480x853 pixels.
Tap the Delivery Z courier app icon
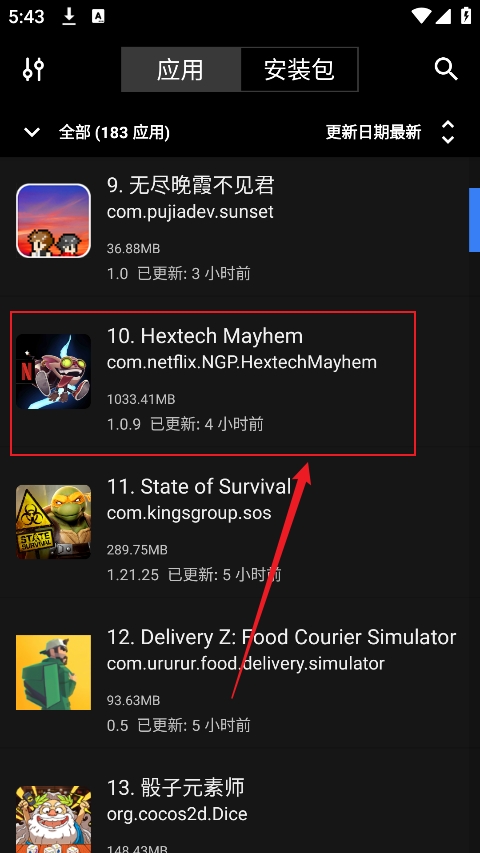(x=53, y=672)
